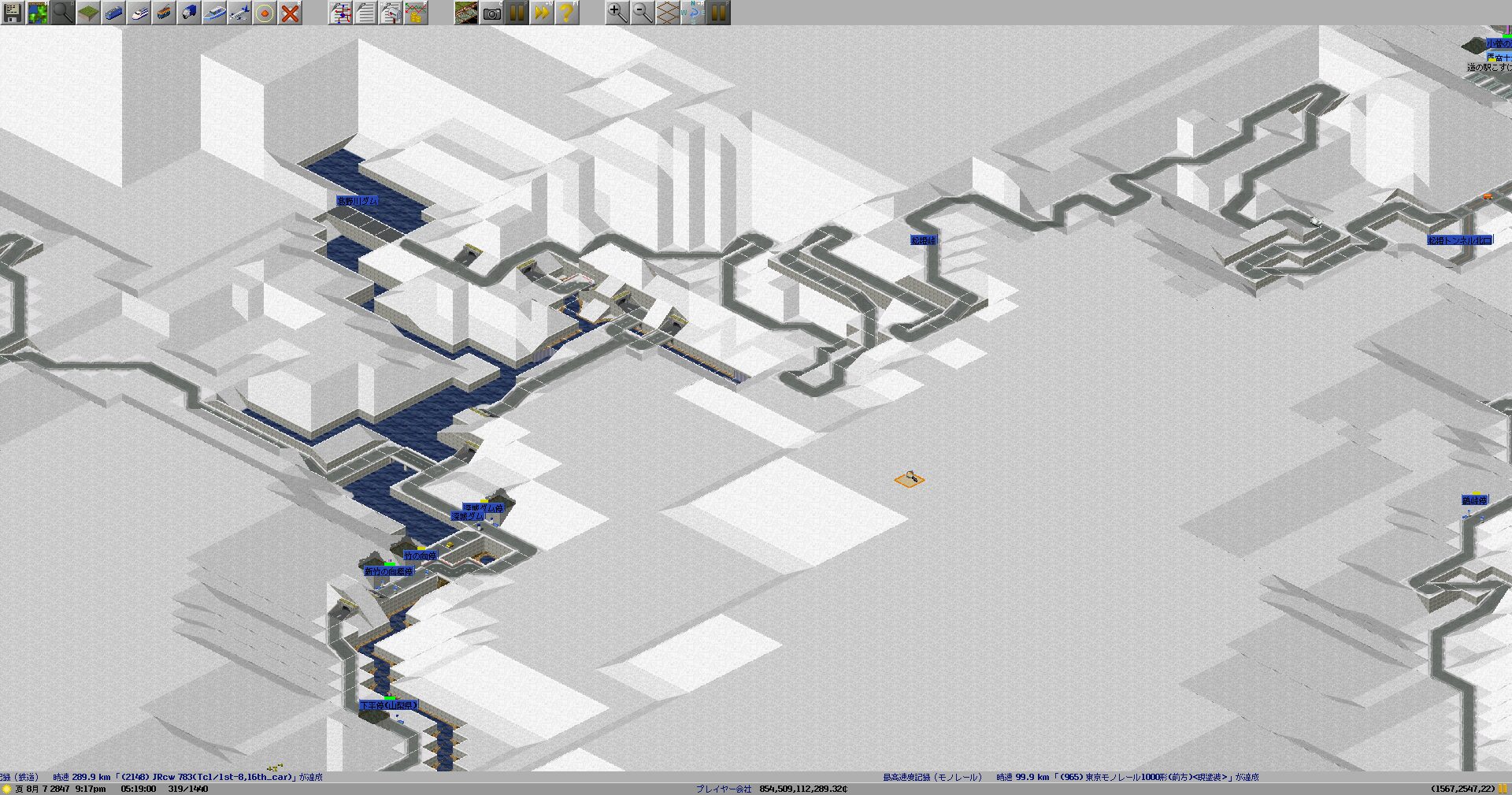Screen dimensions: 1512x795
Task: Zoom in with the plus magnifier
Action: [617, 13]
